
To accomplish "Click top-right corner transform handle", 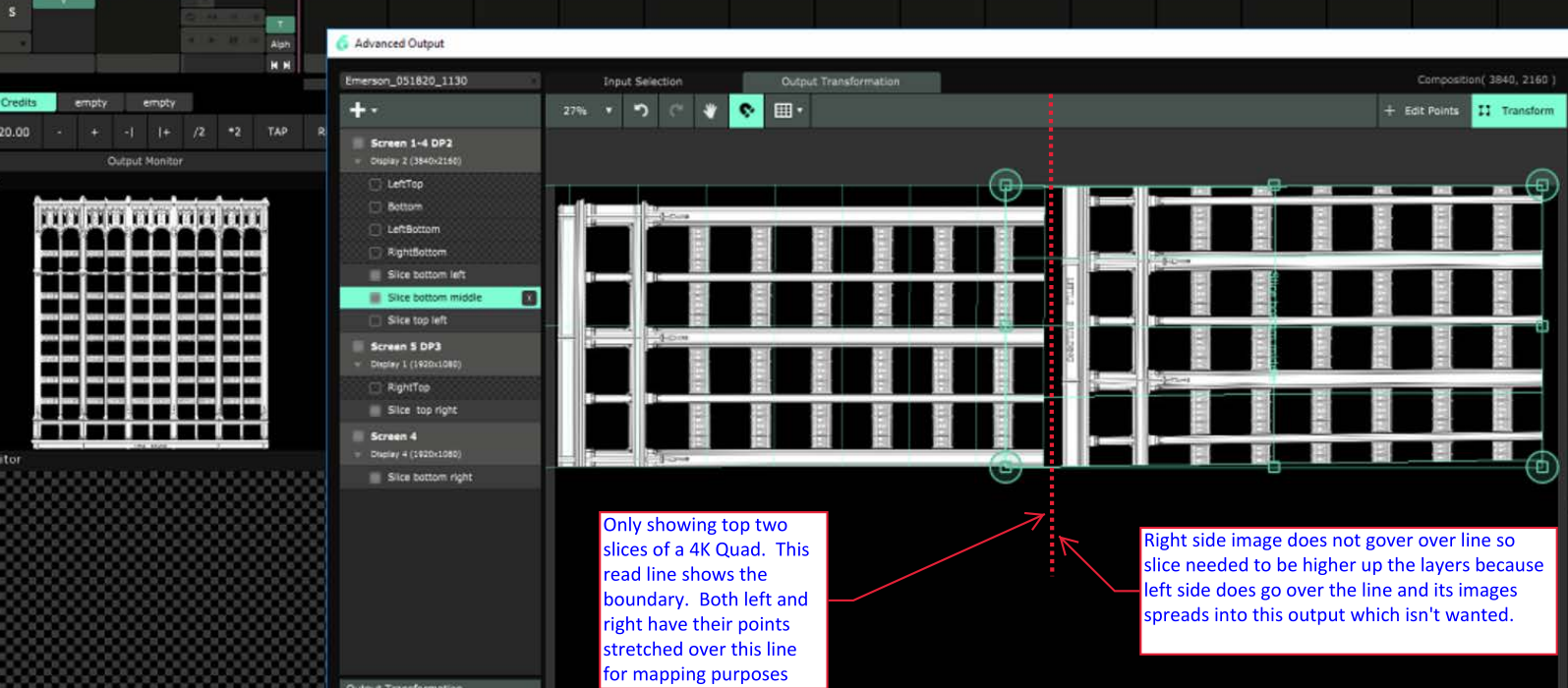I will coord(1540,185).
